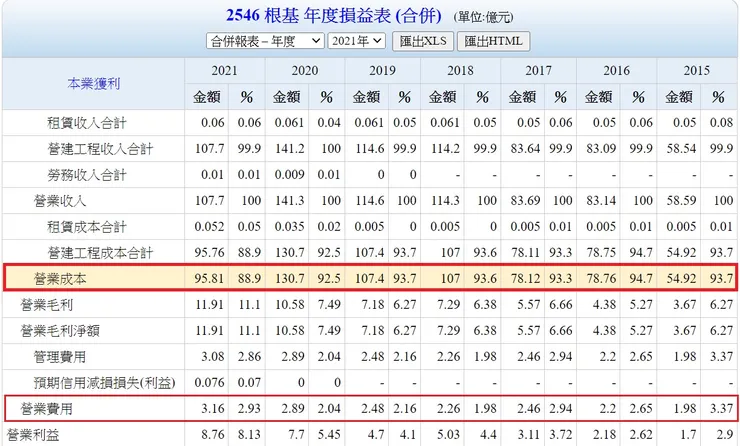
Task: Click the 租賃收入合計 row label
Action: click(x=87, y=123)
